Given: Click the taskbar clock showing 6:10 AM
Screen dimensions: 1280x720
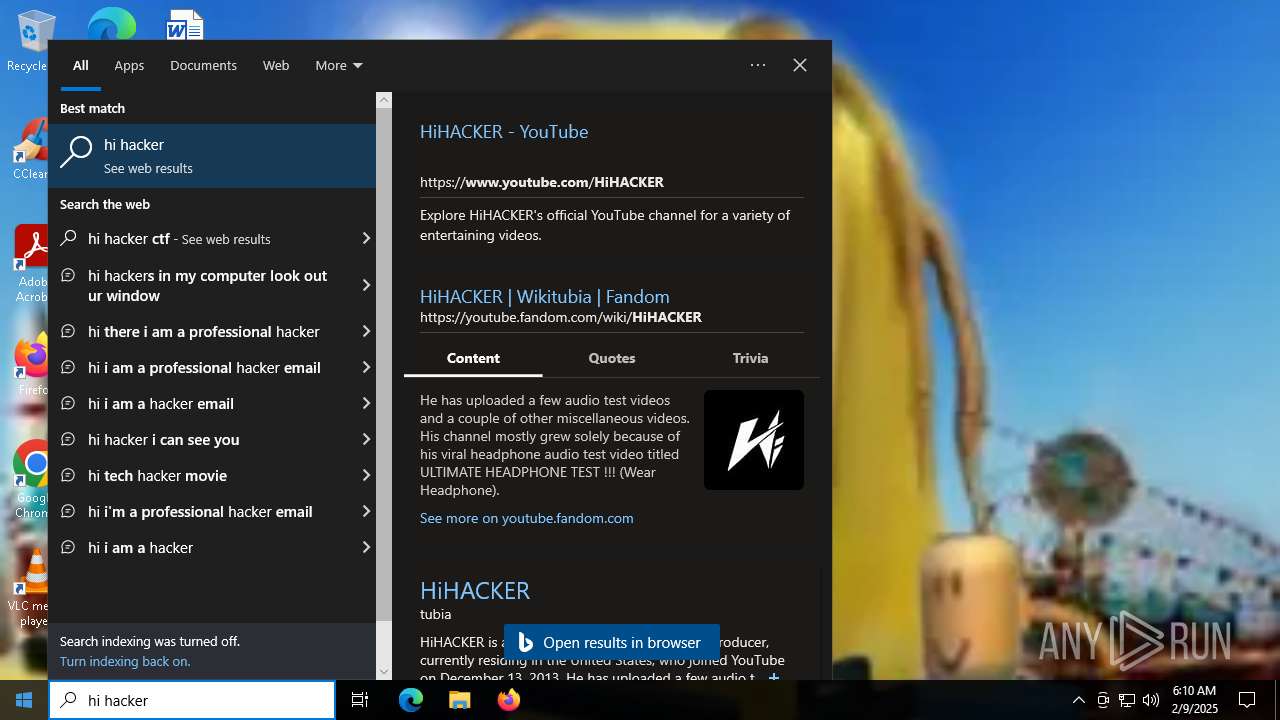Looking at the screenshot, I should (1194, 700).
